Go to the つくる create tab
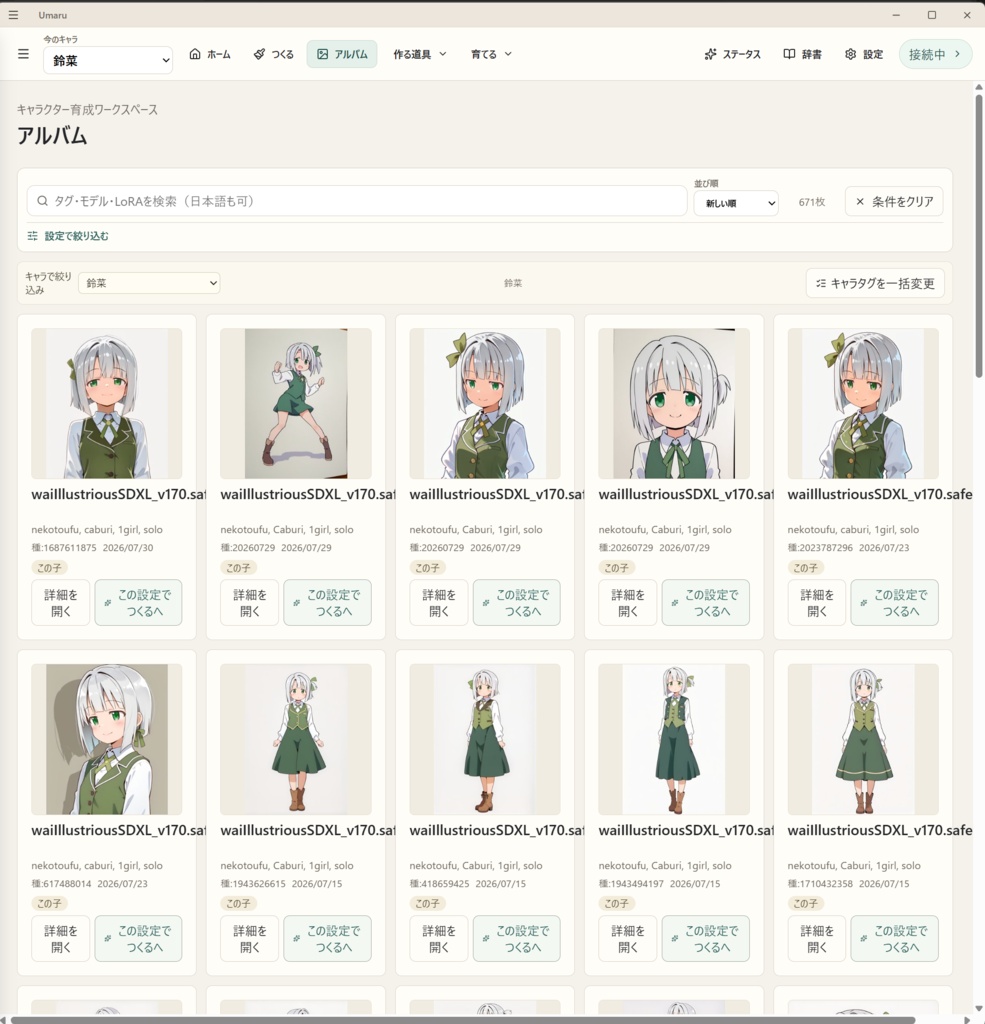The image size is (985, 1024). [274, 54]
